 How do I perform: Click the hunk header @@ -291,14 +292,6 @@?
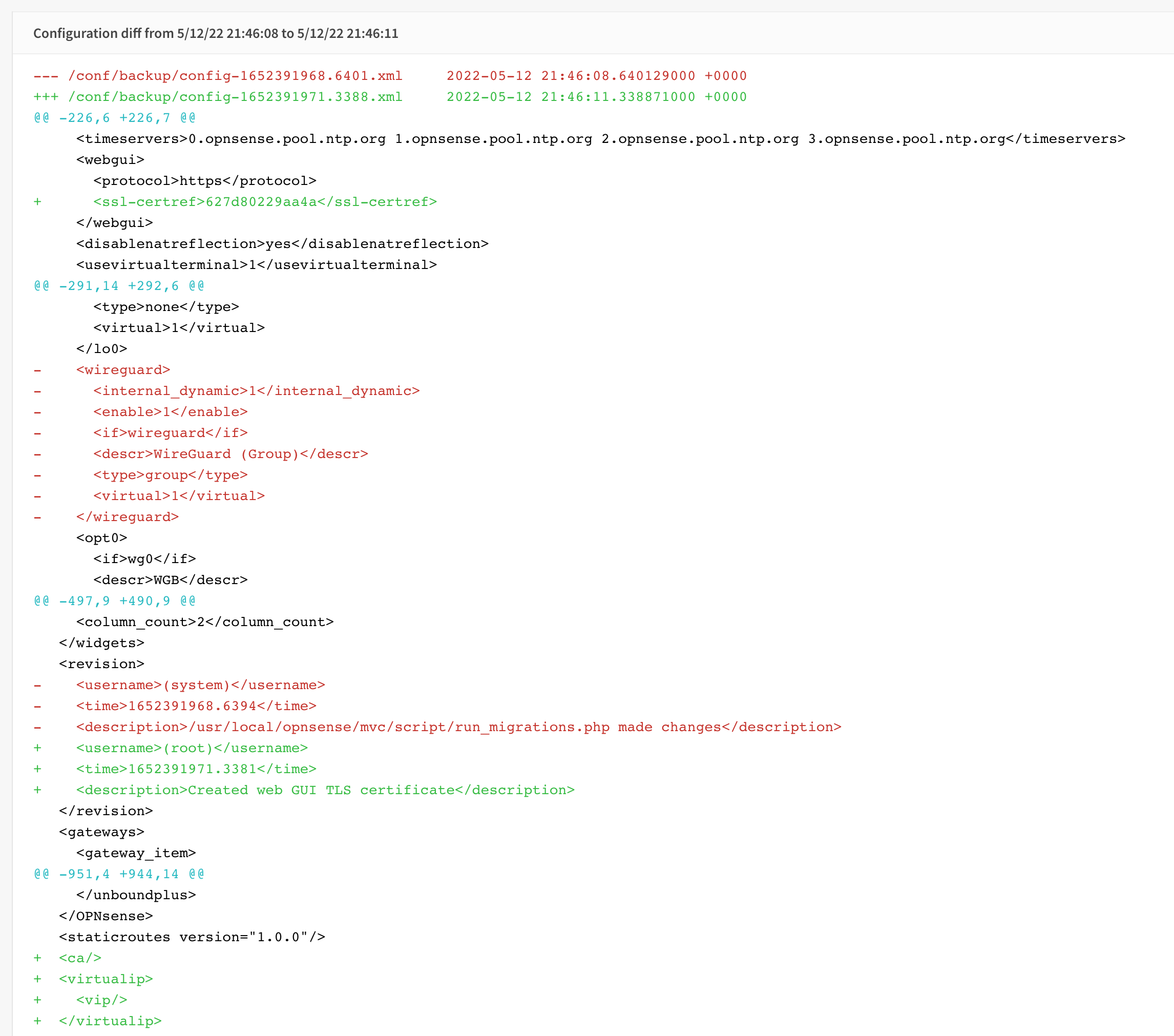pos(118,285)
